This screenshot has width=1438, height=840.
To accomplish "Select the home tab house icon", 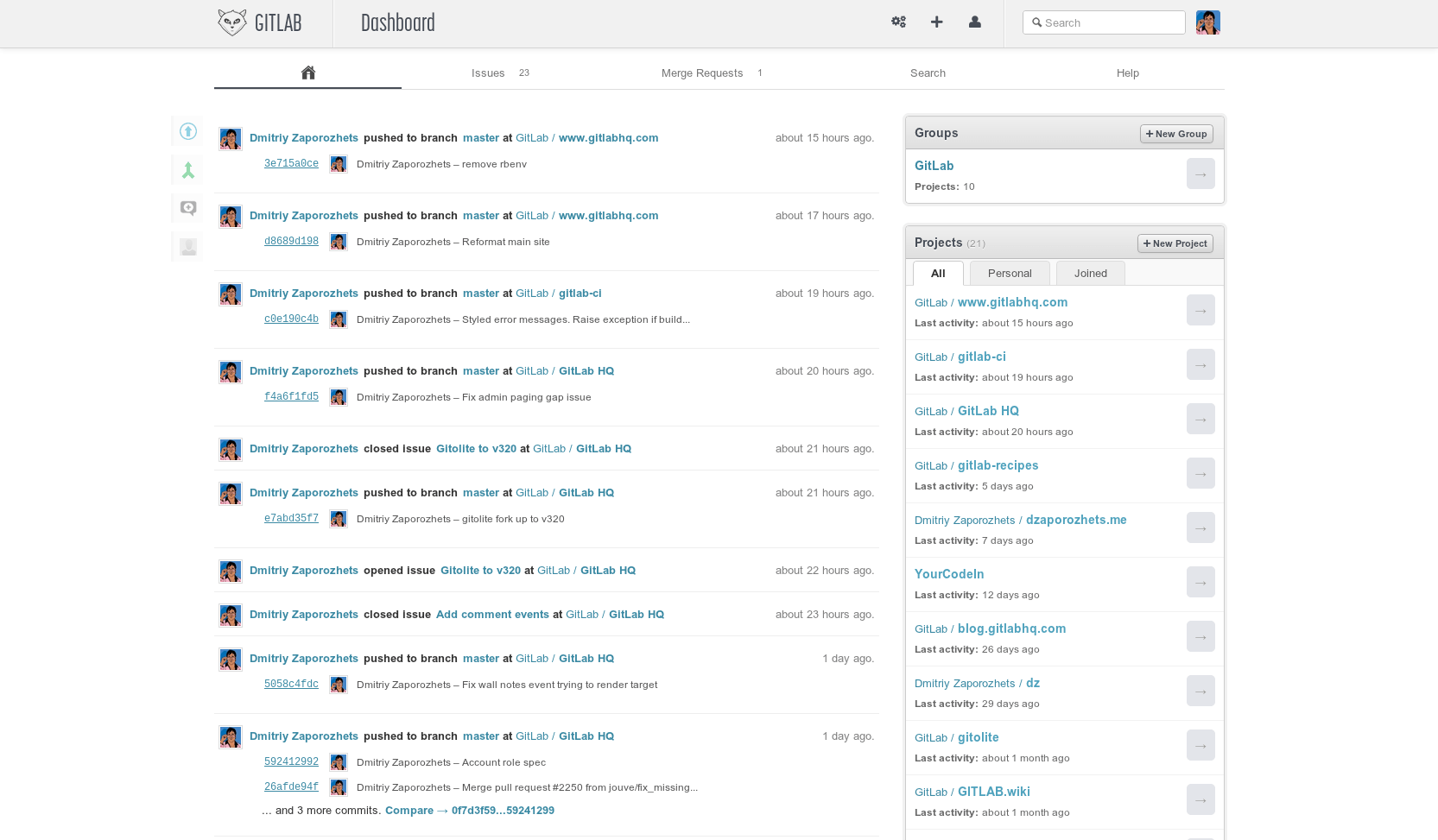I will (x=307, y=73).
